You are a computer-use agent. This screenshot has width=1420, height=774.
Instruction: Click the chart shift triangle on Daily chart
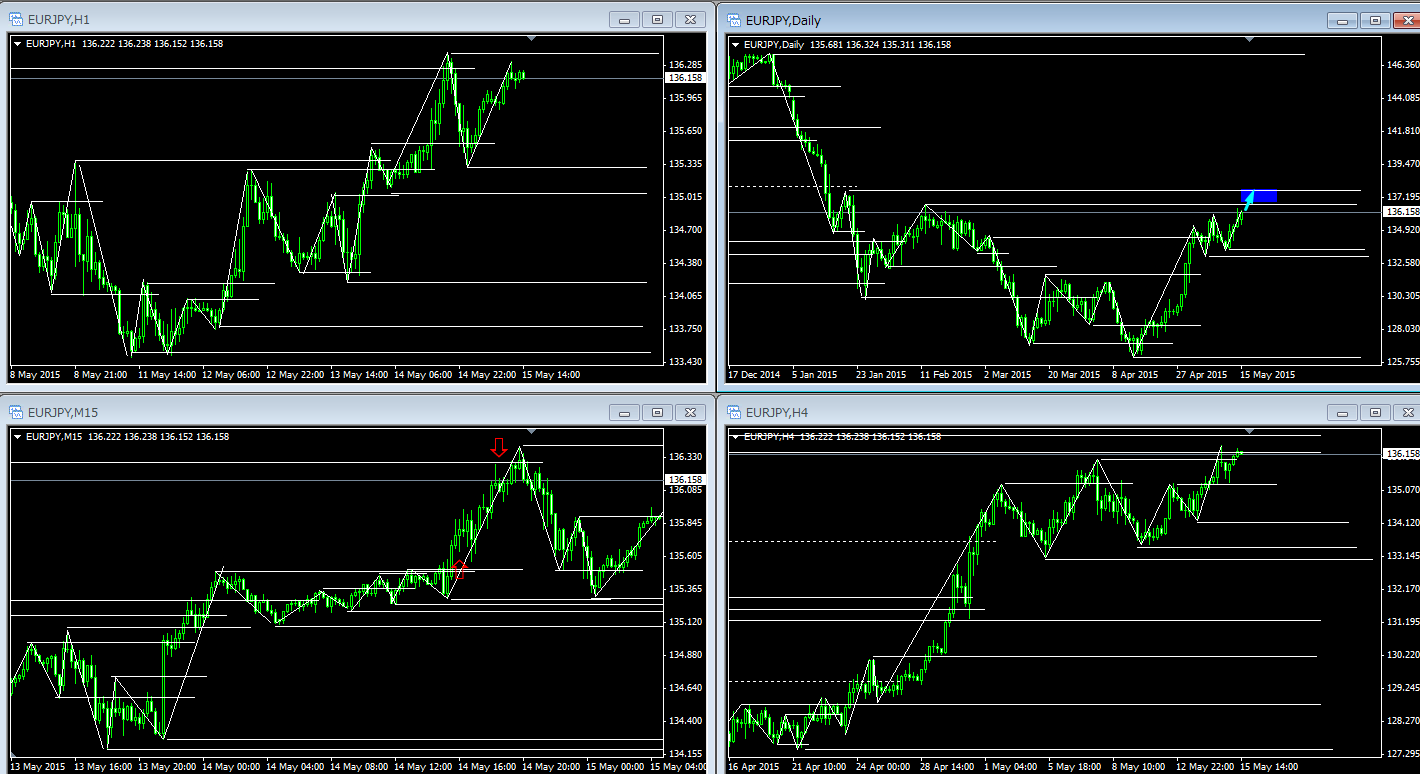tap(1249, 39)
